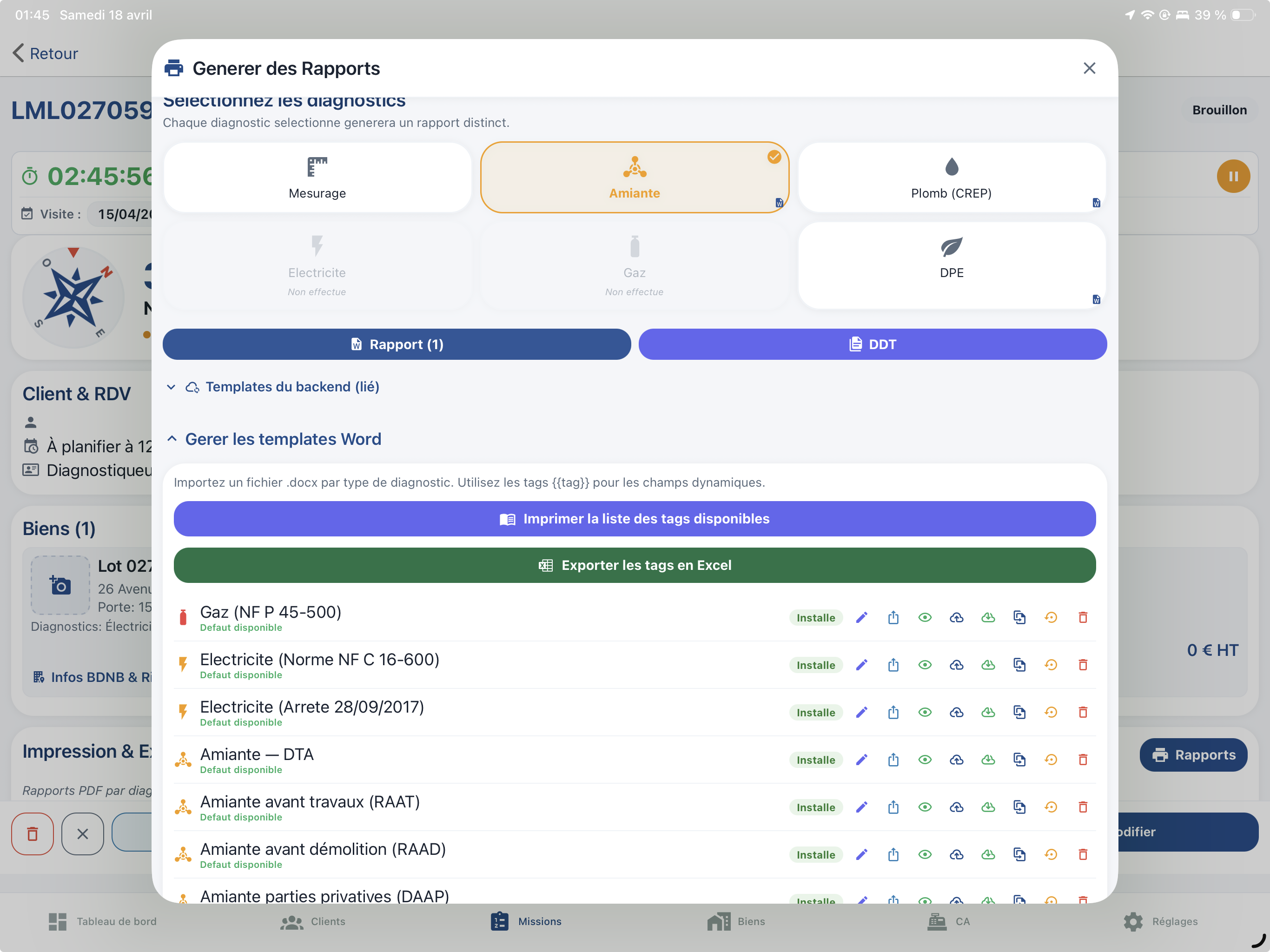Select the Plomb (CREP) diagnostic card
The width and height of the screenshot is (1270, 952).
(x=952, y=178)
